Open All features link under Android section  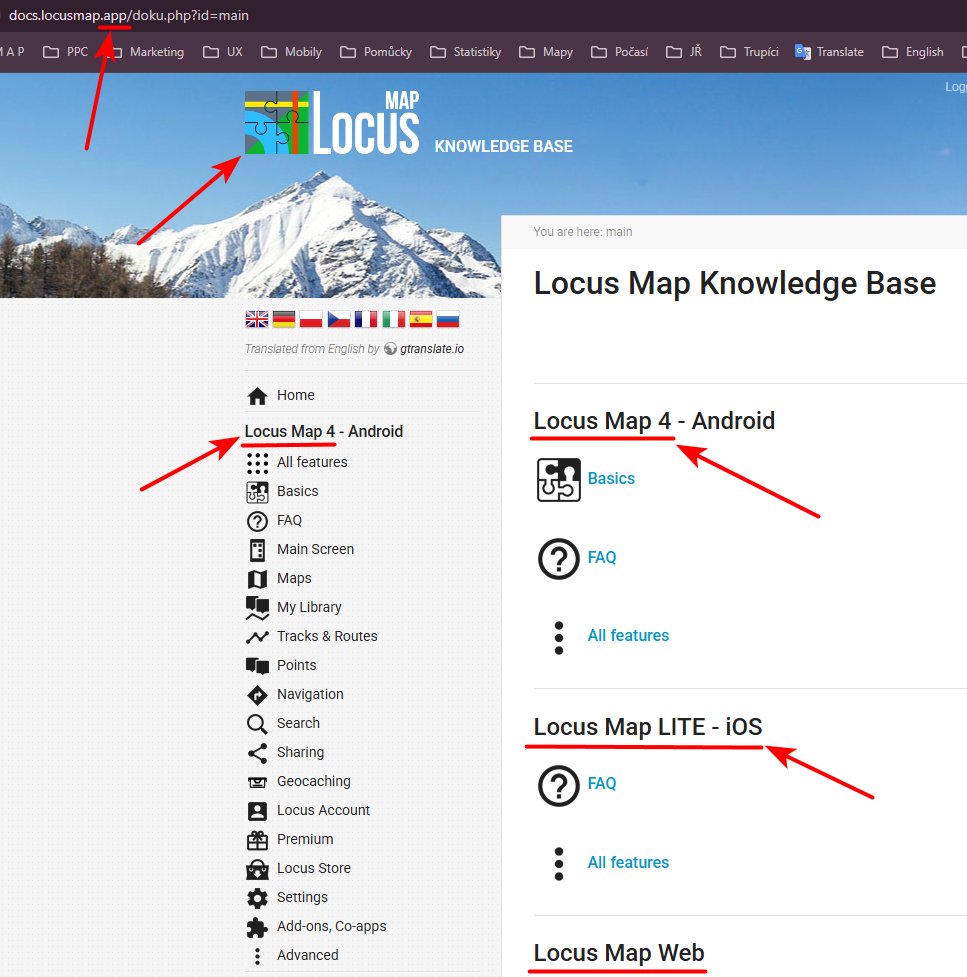(x=628, y=635)
